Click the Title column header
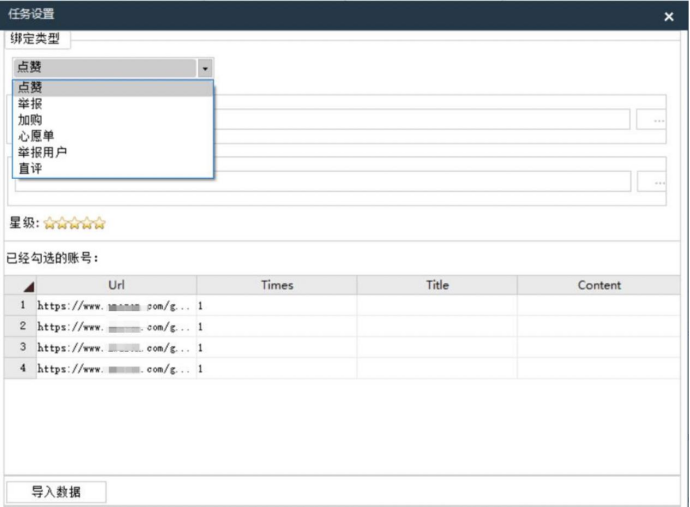 click(x=437, y=285)
